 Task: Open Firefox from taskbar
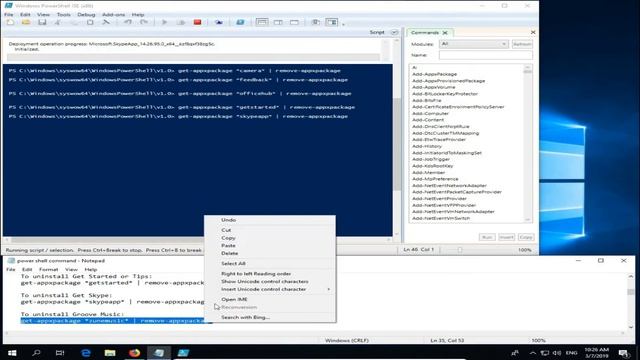(x=134, y=353)
